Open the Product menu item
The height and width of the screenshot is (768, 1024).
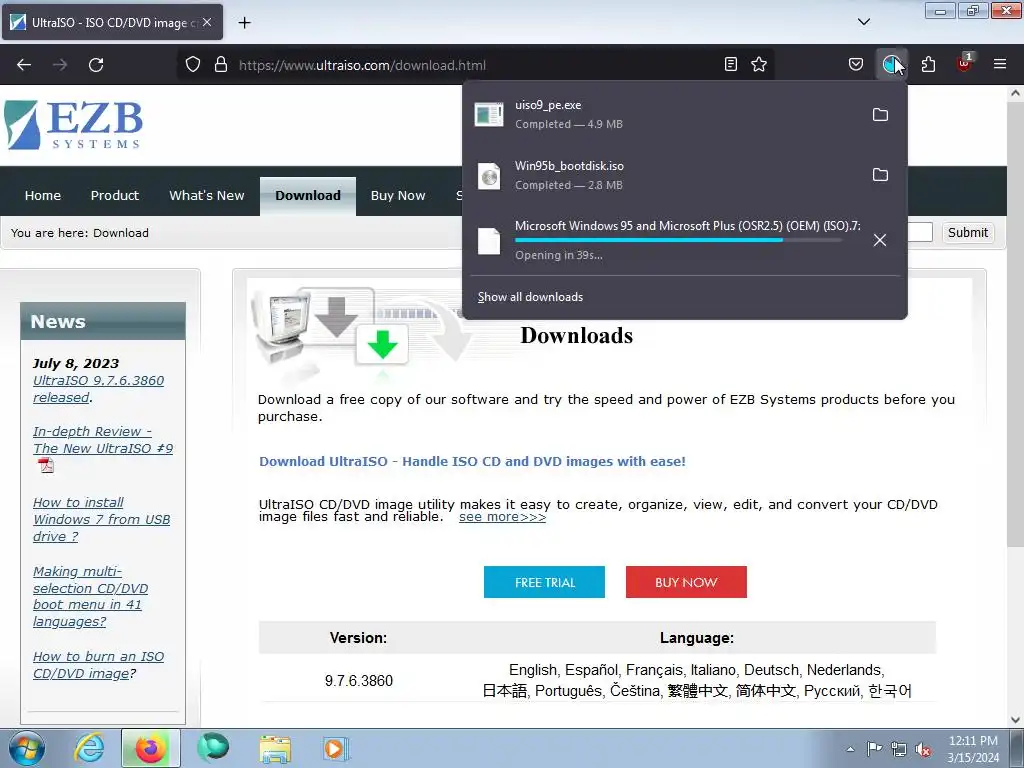coord(115,195)
